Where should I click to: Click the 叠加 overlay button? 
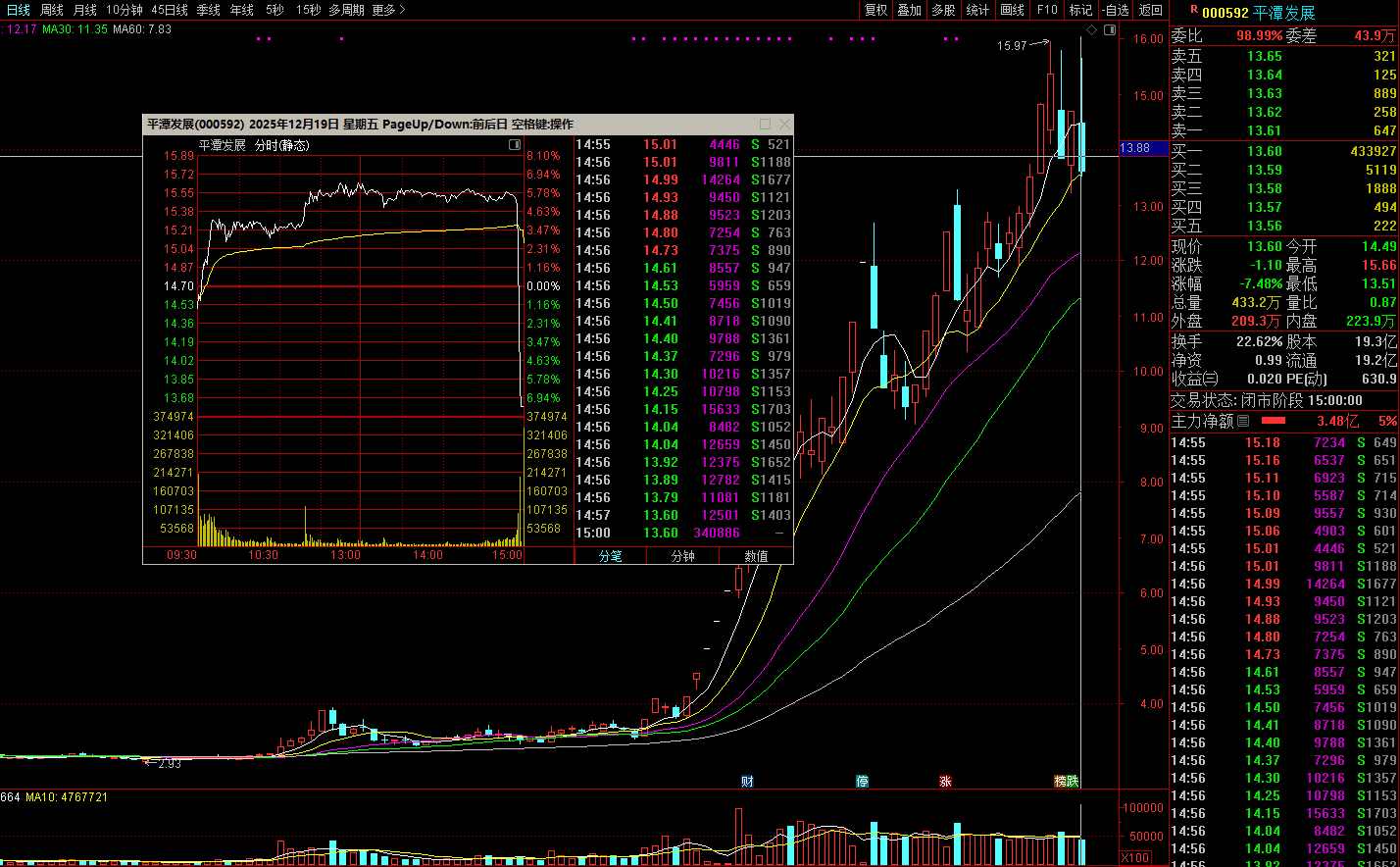[910, 10]
